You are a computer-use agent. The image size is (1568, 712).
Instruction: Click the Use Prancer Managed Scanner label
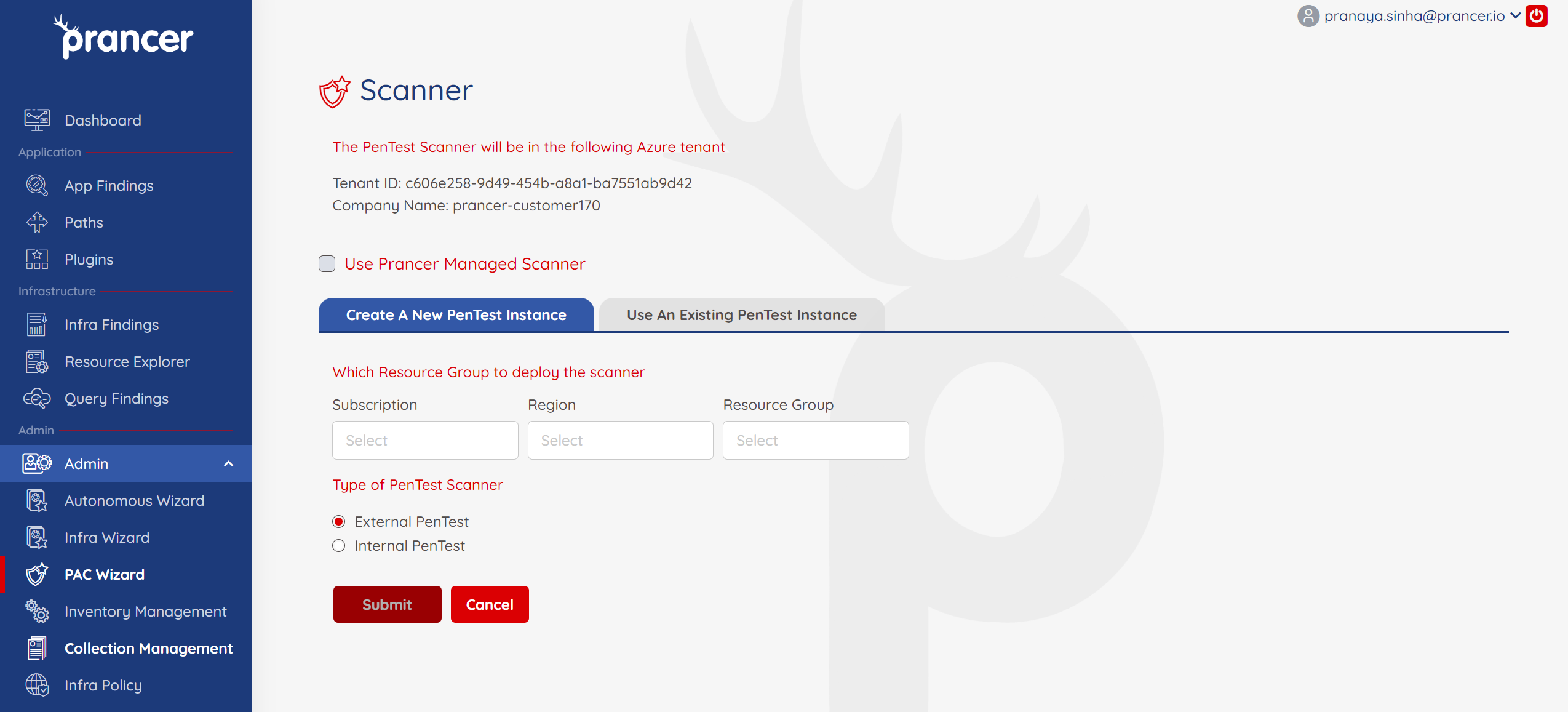[x=465, y=264]
